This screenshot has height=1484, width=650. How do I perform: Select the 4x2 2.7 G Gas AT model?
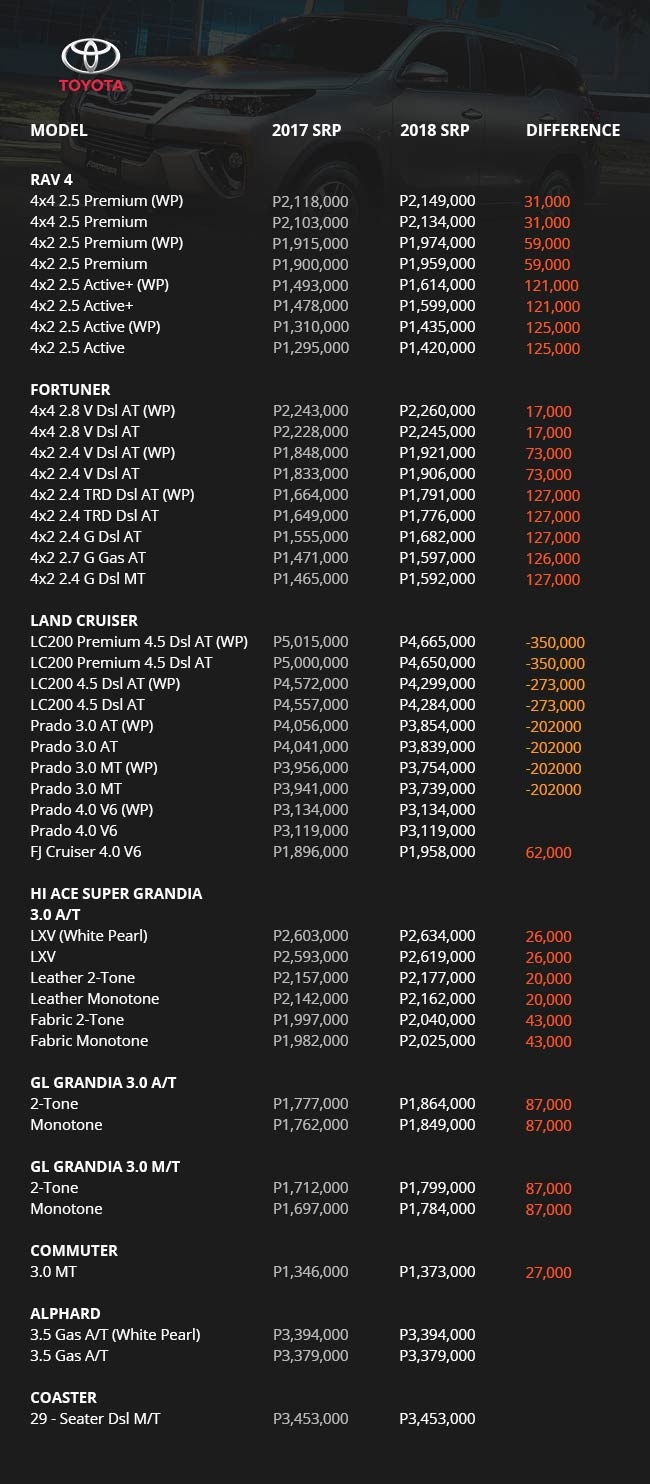88,557
